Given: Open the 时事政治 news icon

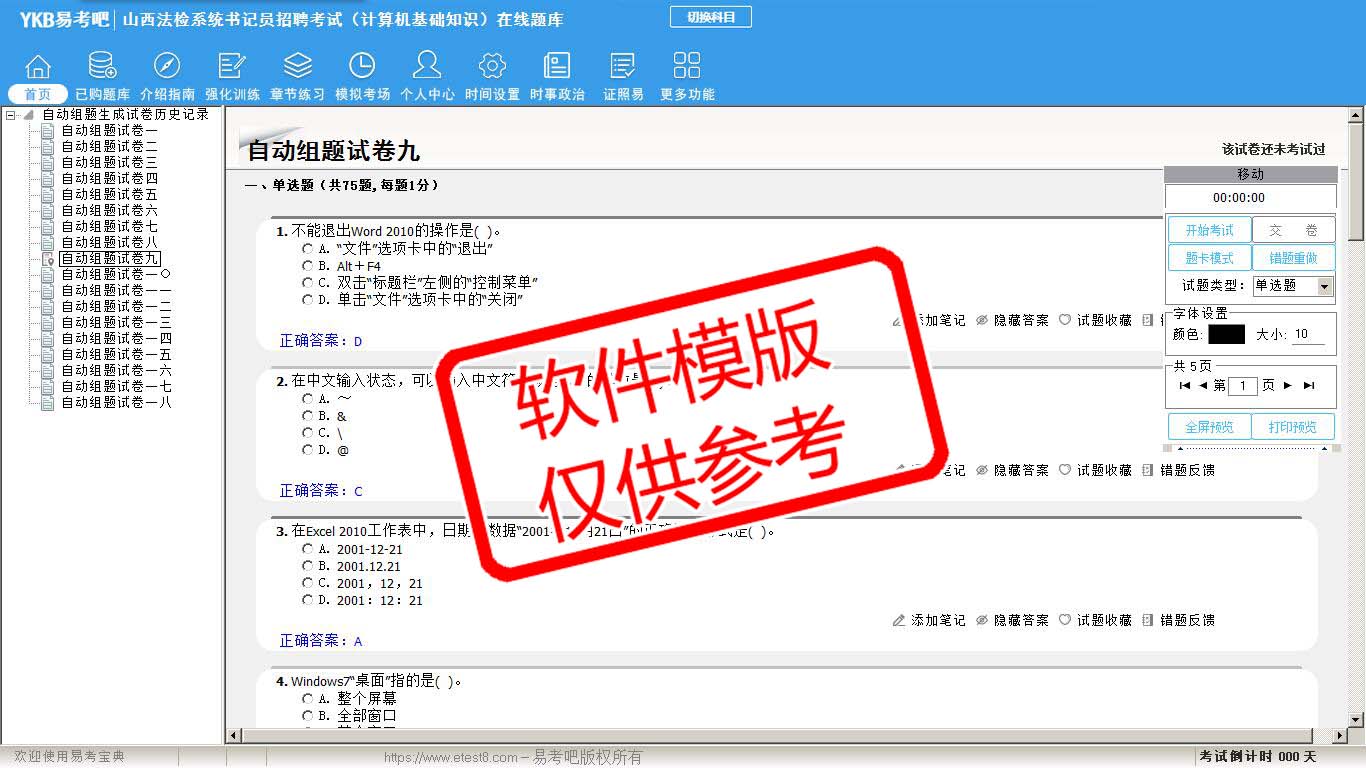Looking at the screenshot, I should pos(557,66).
